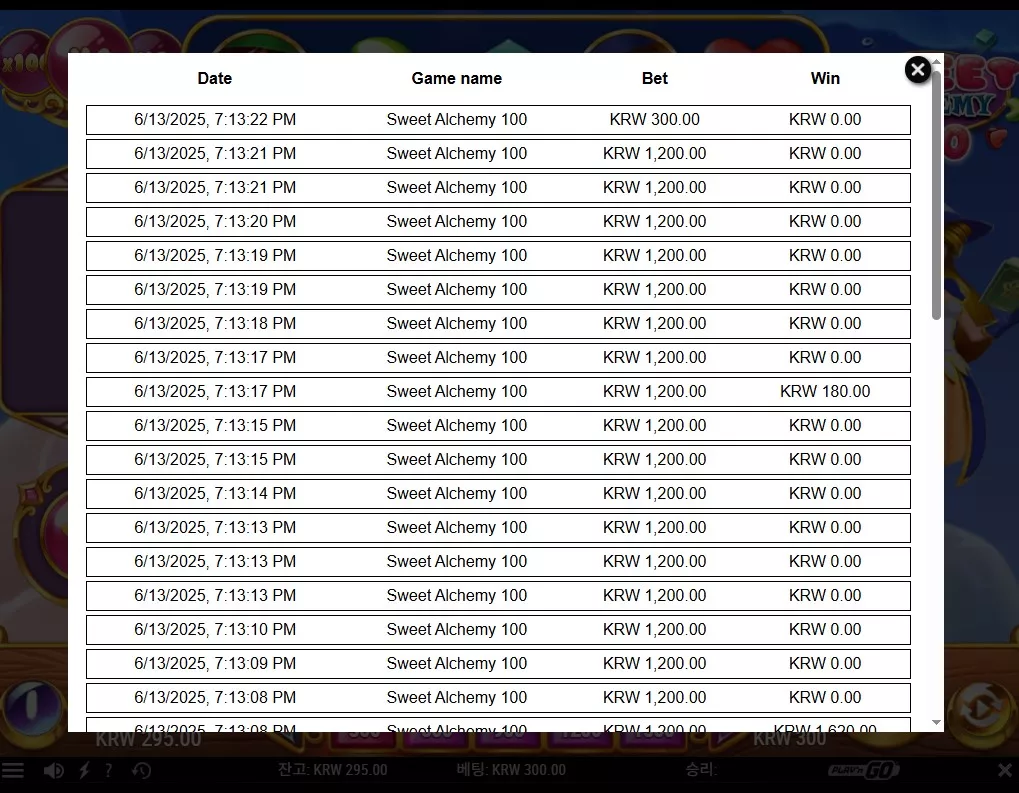
Task: Click the bet amount in the 7:13:18 PM row
Action: tap(654, 324)
